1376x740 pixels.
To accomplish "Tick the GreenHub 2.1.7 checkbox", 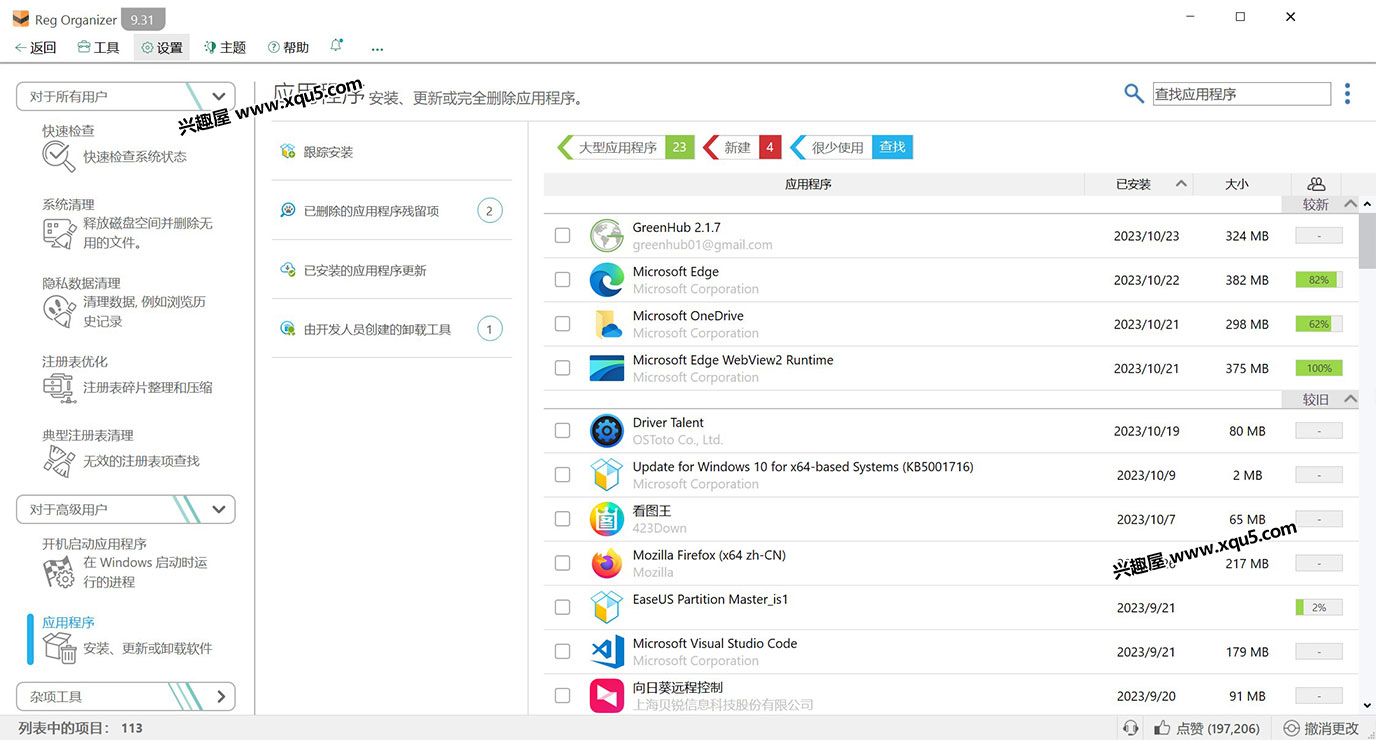I will coord(562,236).
